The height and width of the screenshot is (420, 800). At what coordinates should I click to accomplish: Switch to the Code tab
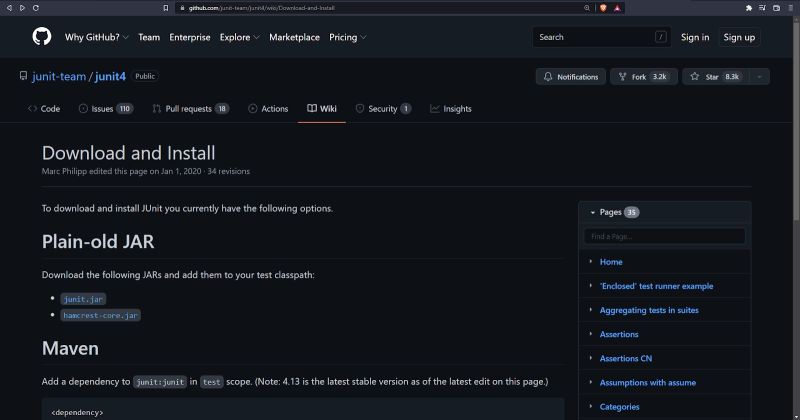click(44, 109)
